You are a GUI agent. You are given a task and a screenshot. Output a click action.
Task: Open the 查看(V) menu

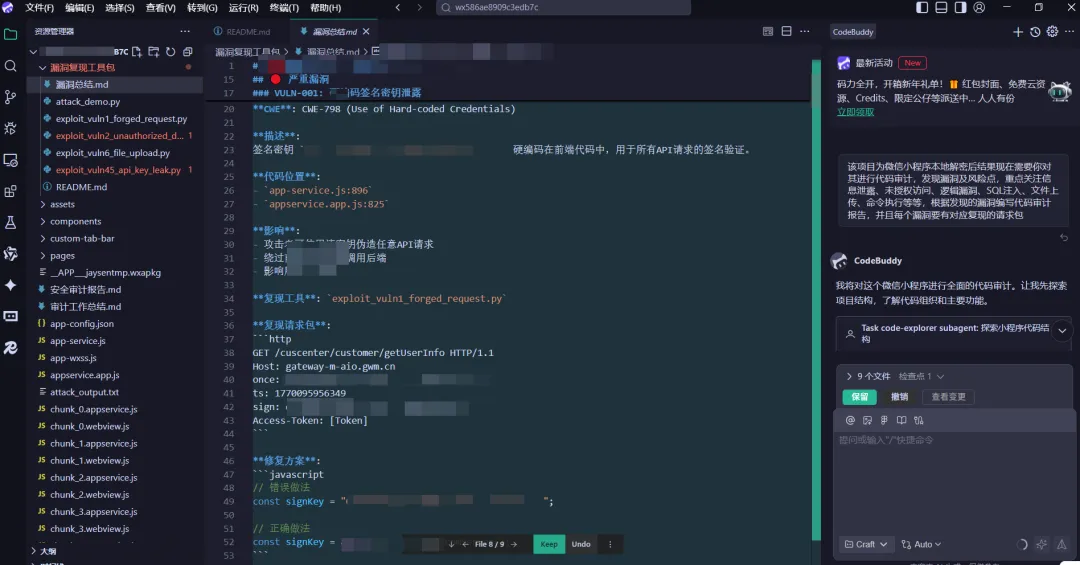[x=160, y=8]
